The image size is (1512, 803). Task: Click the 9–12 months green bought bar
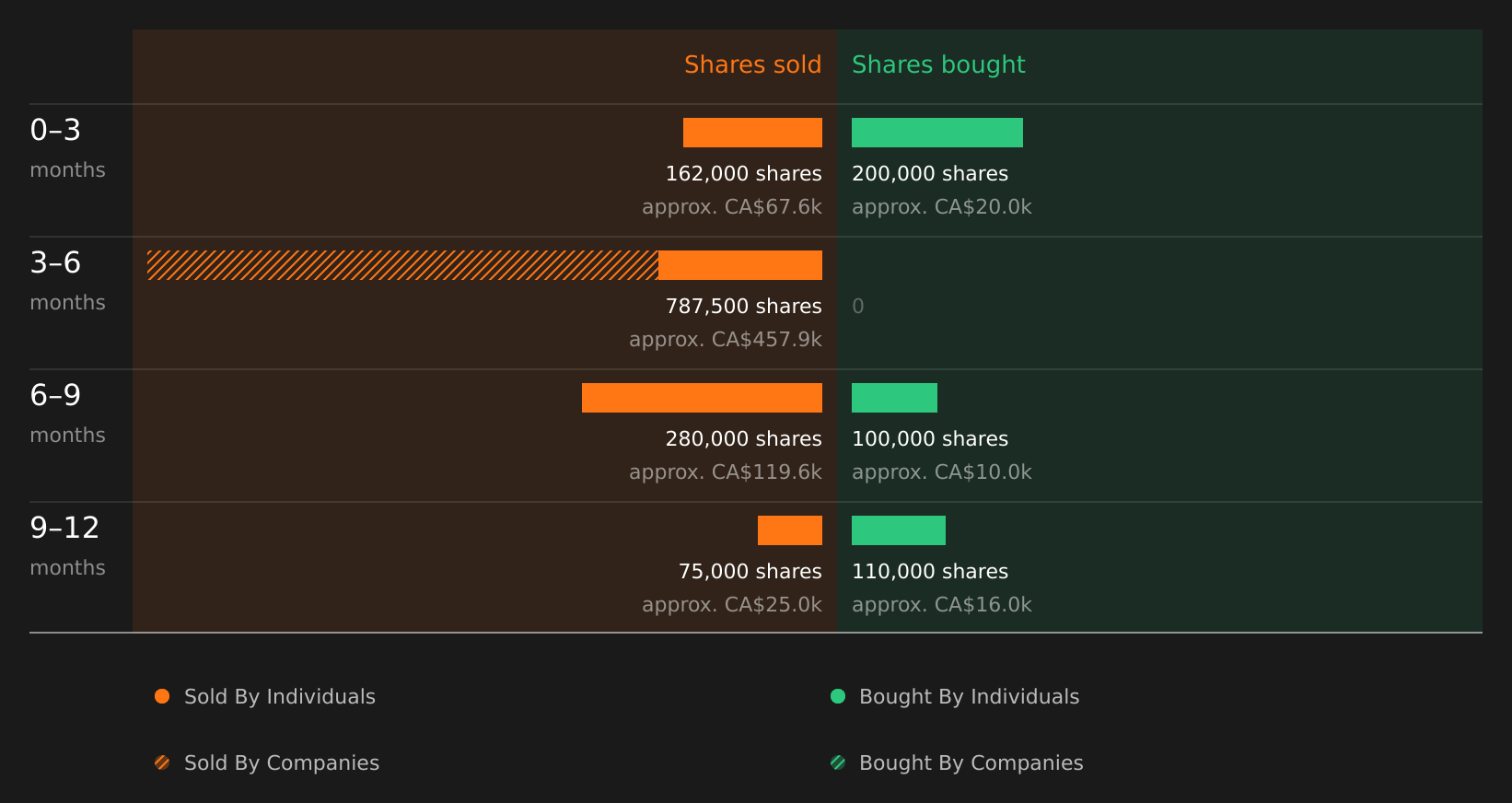point(899,530)
